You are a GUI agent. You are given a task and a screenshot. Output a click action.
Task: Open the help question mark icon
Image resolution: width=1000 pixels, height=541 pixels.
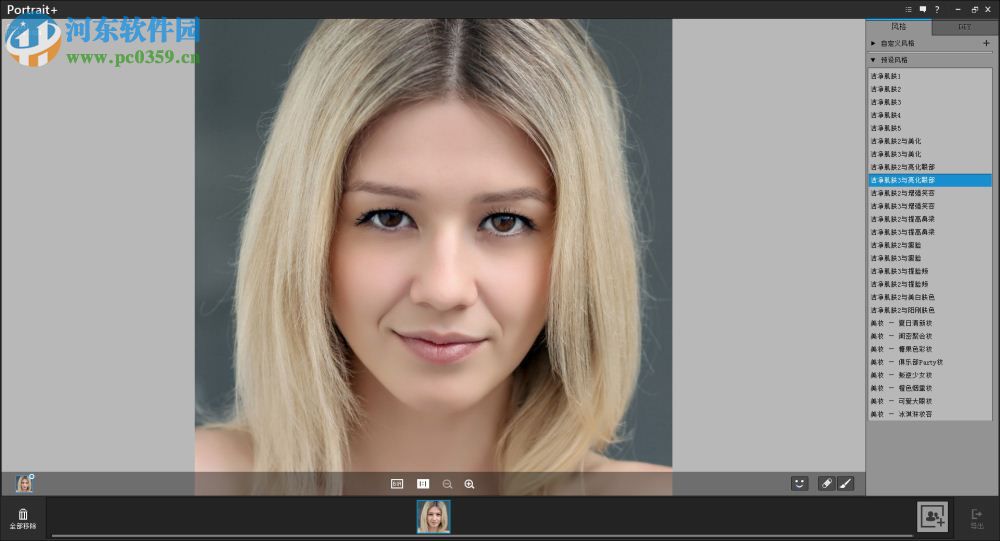coord(937,9)
